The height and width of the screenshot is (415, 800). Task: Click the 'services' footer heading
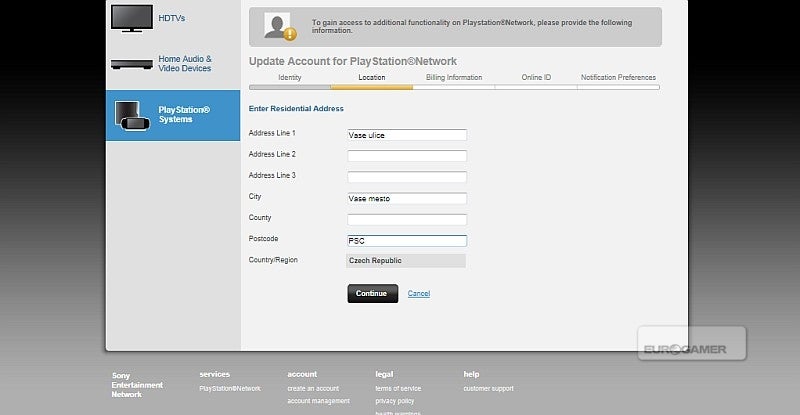[x=215, y=374]
